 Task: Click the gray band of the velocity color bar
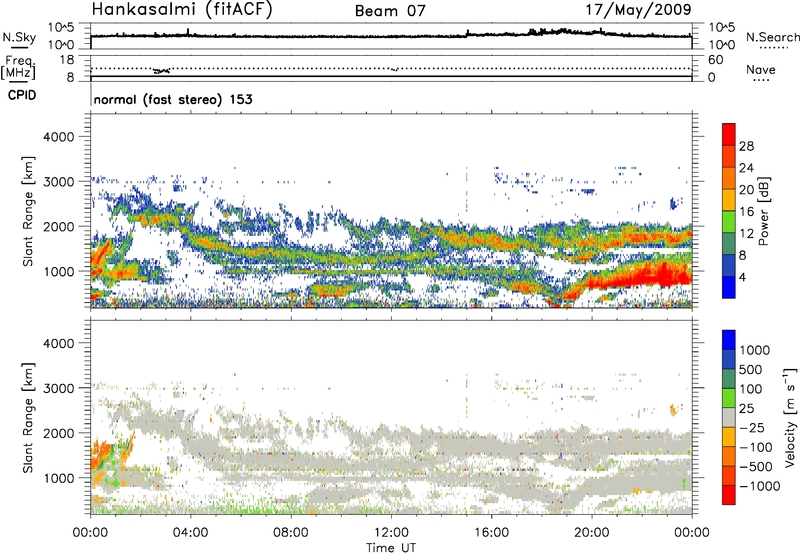coord(729,417)
